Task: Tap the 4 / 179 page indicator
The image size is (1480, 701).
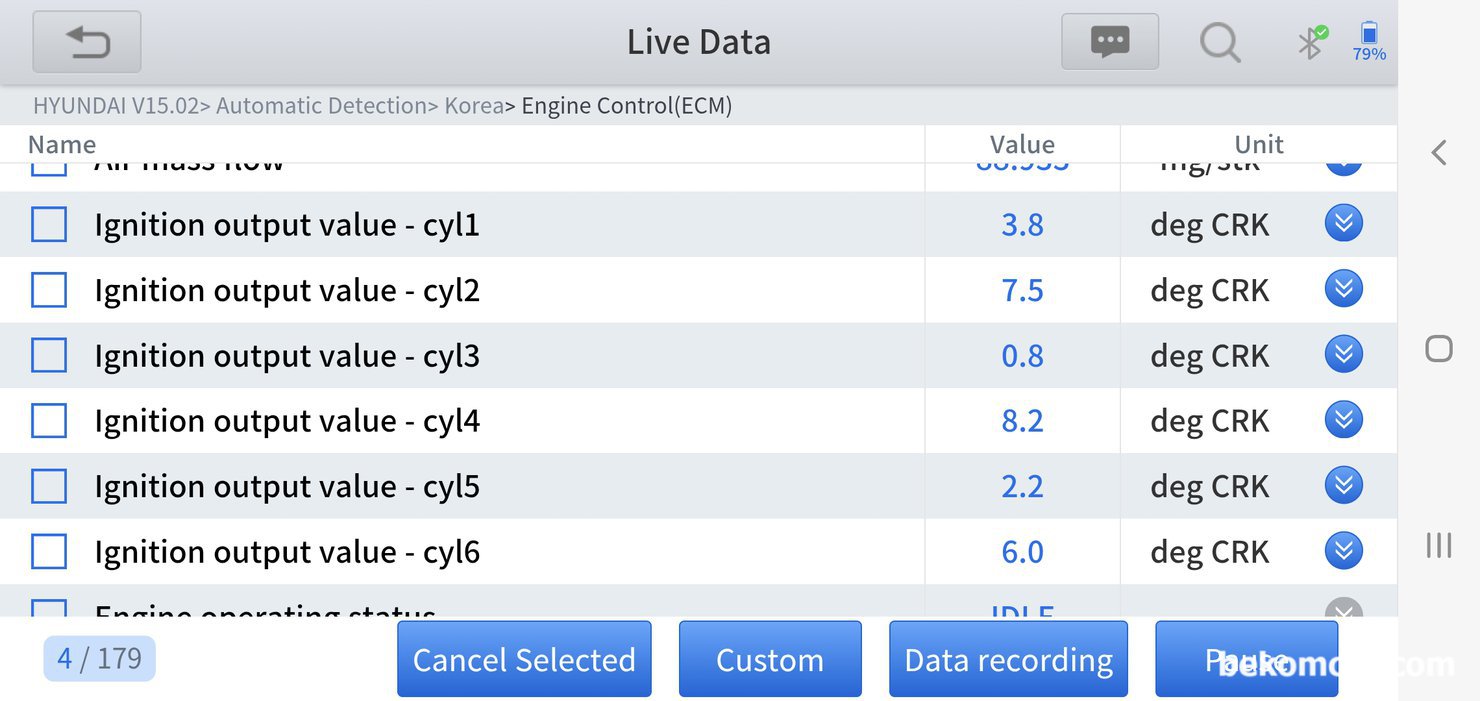Action: pyautogui.click(x=99, y=659)
